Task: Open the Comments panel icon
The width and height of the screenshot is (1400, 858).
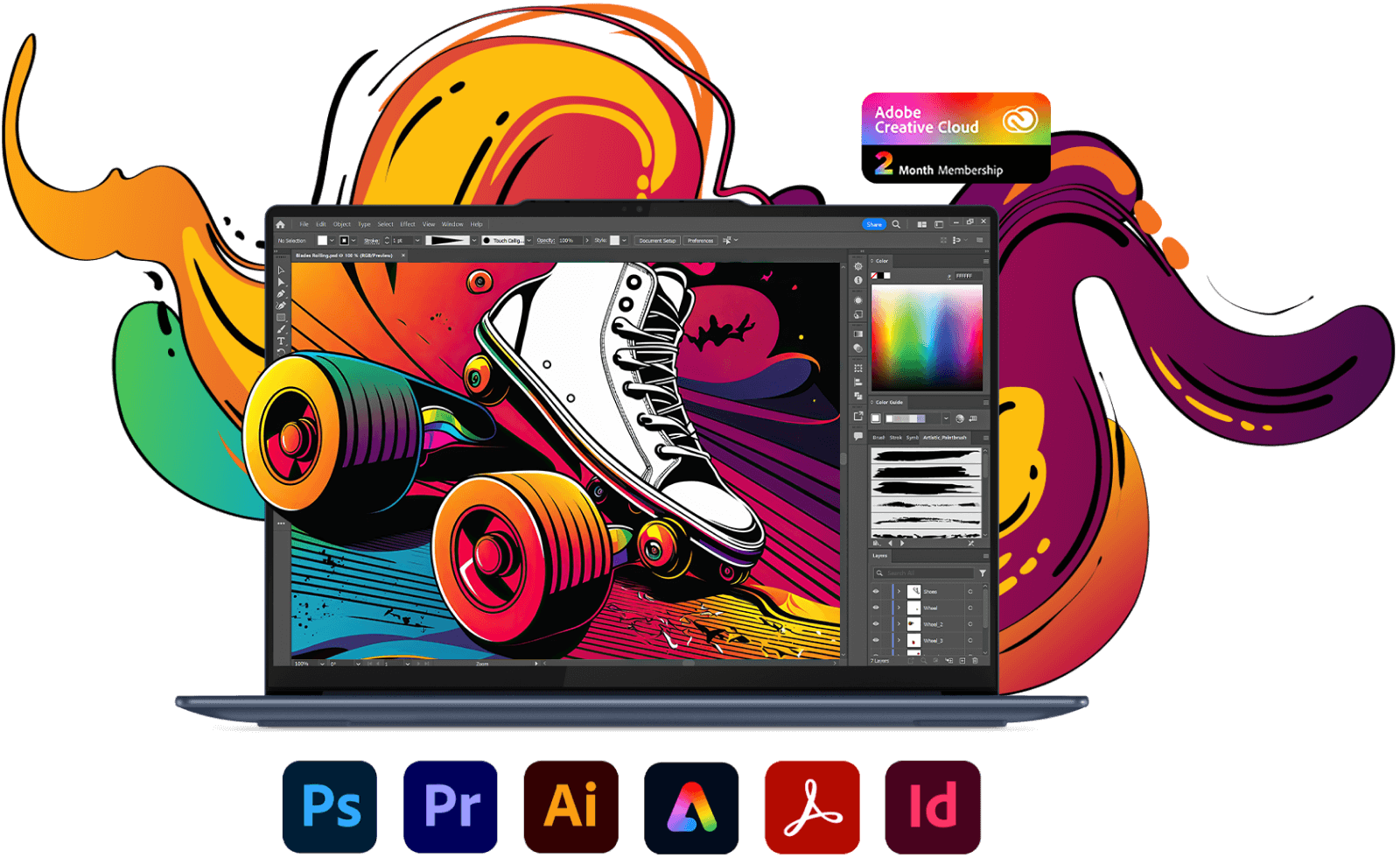Action: pos(858,435)
